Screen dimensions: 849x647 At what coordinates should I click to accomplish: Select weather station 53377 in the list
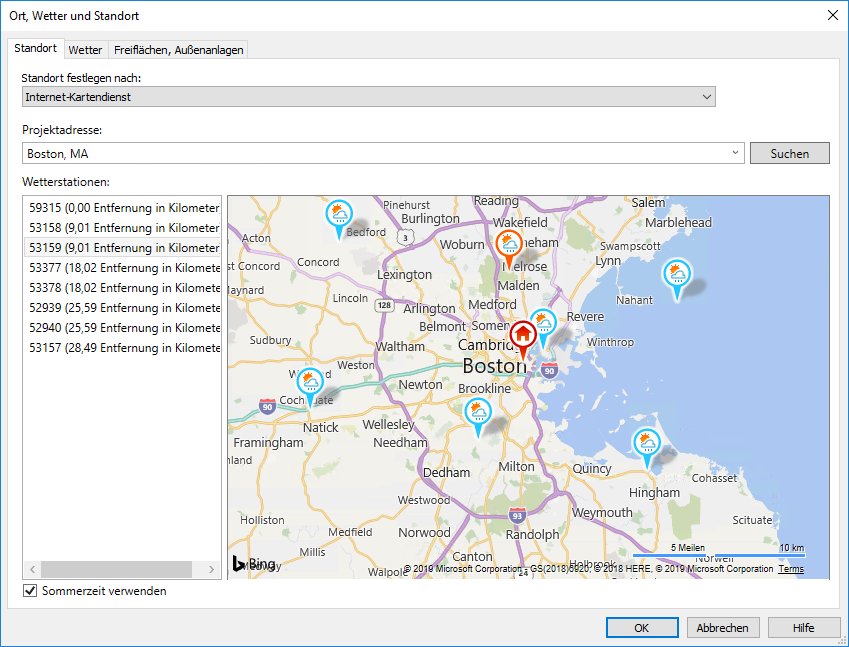click(x=122, y=268)
